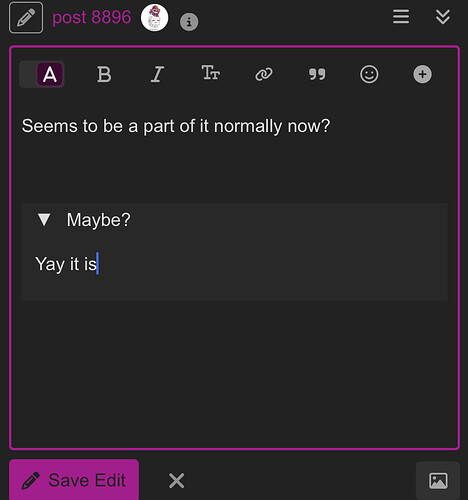Screen dimensions: 468x500
Task: Click the 'Maybe?' spoiler title
Action: pos(99,220)
